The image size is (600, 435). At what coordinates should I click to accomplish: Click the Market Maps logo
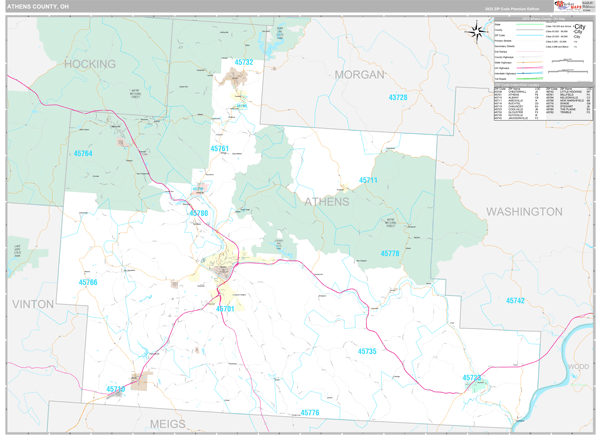[568, 6]
